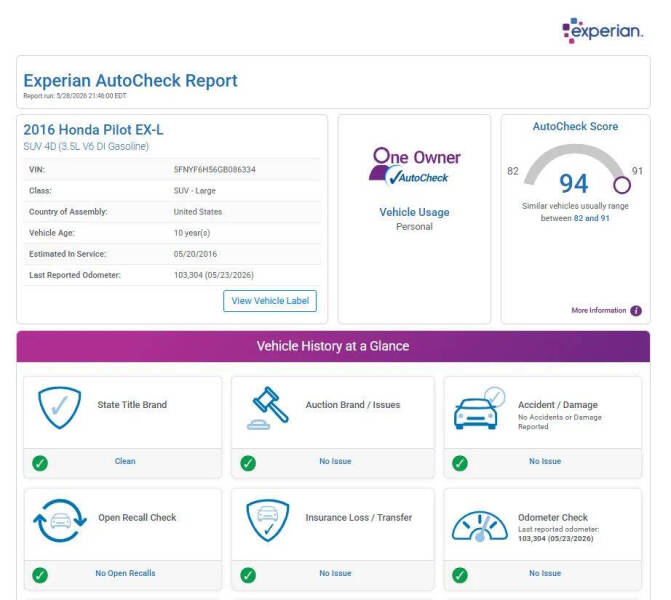Click the VIN value 5FNYF6H56GB086334

coord(214,169)
